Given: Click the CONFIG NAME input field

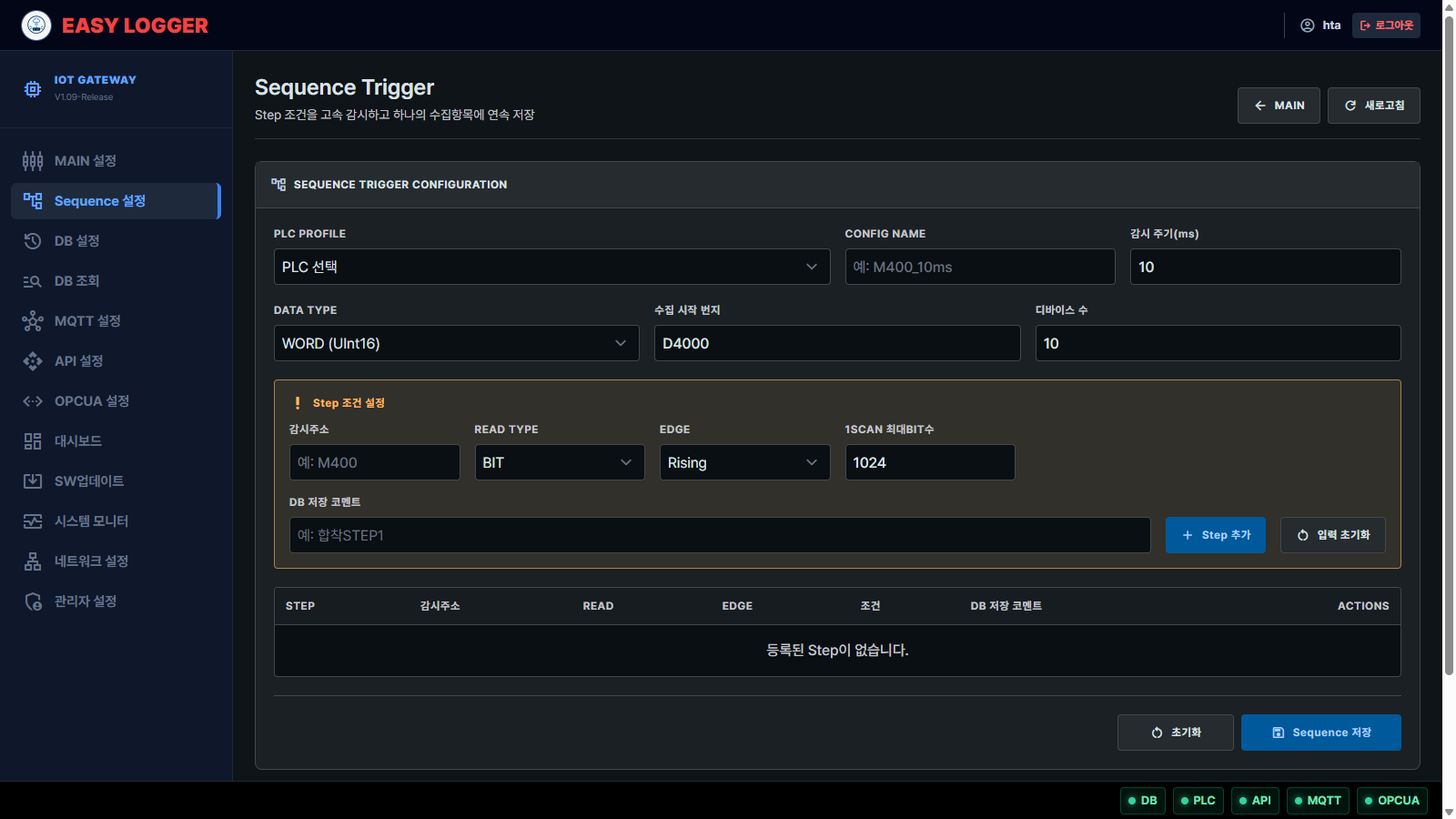Looking at the screenshot, I should pyautogui.click(x=980, y=267).
